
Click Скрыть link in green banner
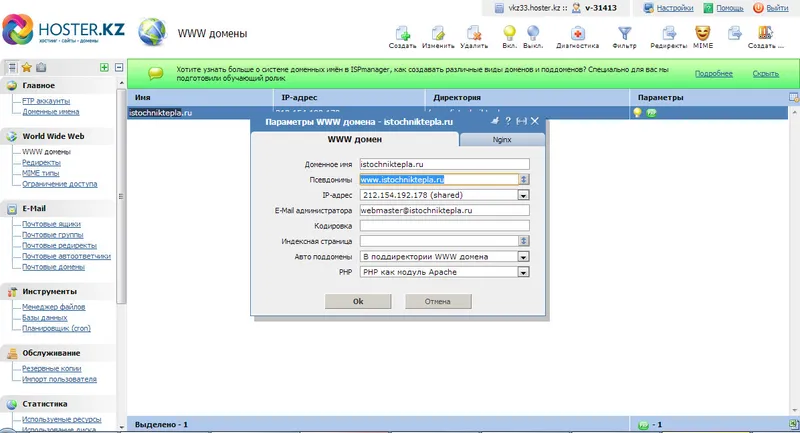coord(766,74)
